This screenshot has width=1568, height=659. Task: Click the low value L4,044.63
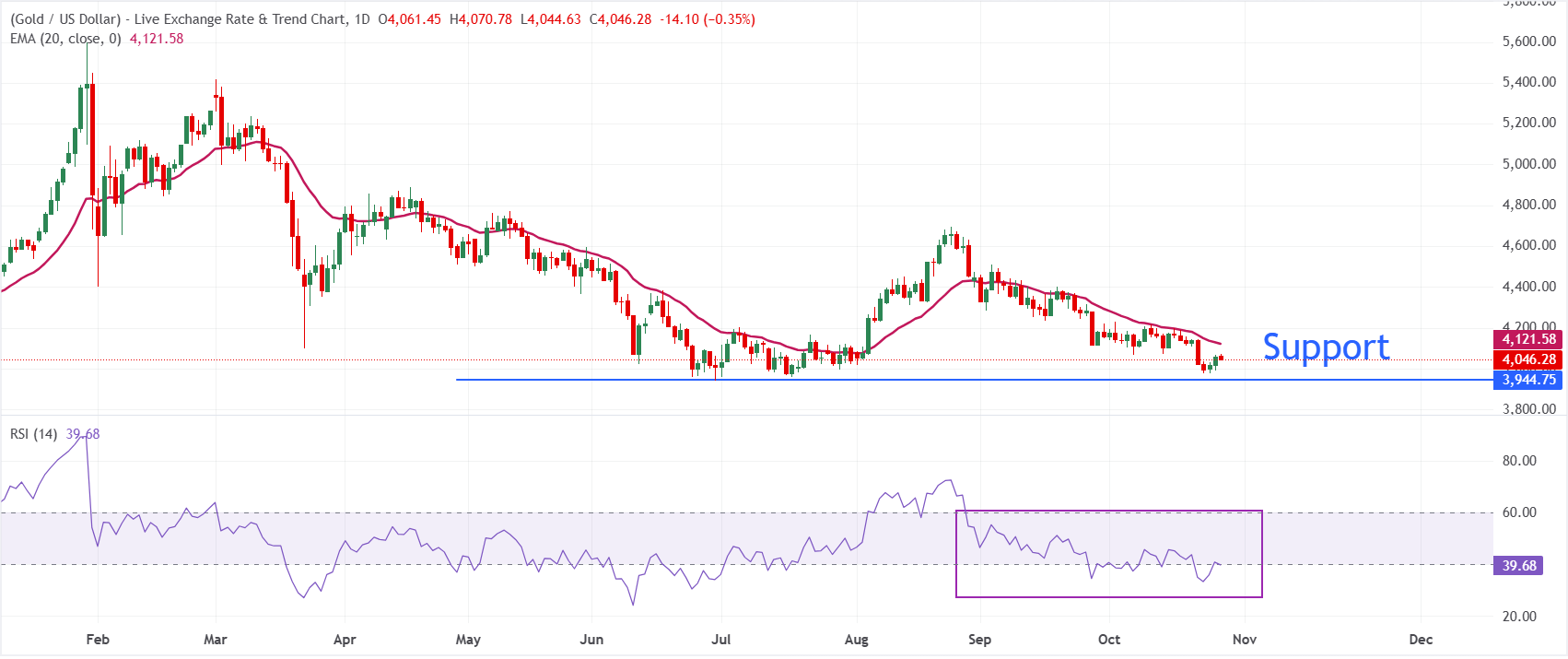(x=551, y=19)
